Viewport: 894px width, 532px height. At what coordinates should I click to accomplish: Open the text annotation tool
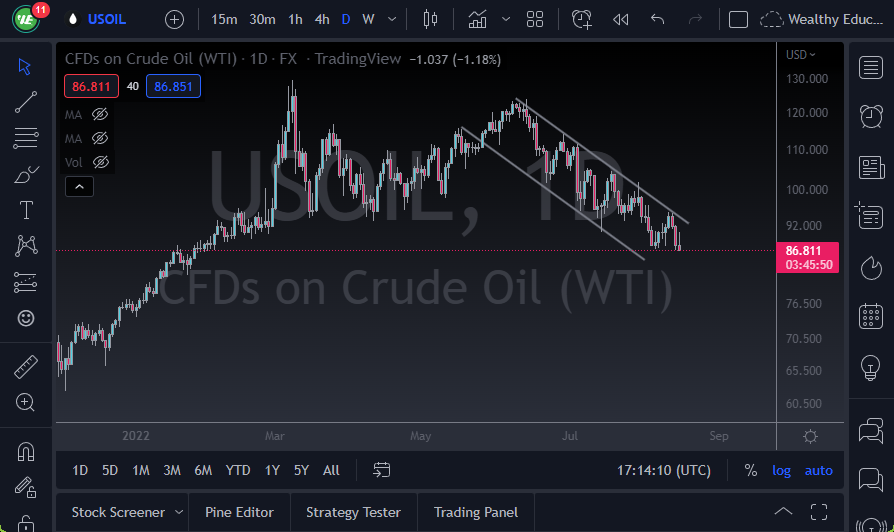click(x=26, y=210)
